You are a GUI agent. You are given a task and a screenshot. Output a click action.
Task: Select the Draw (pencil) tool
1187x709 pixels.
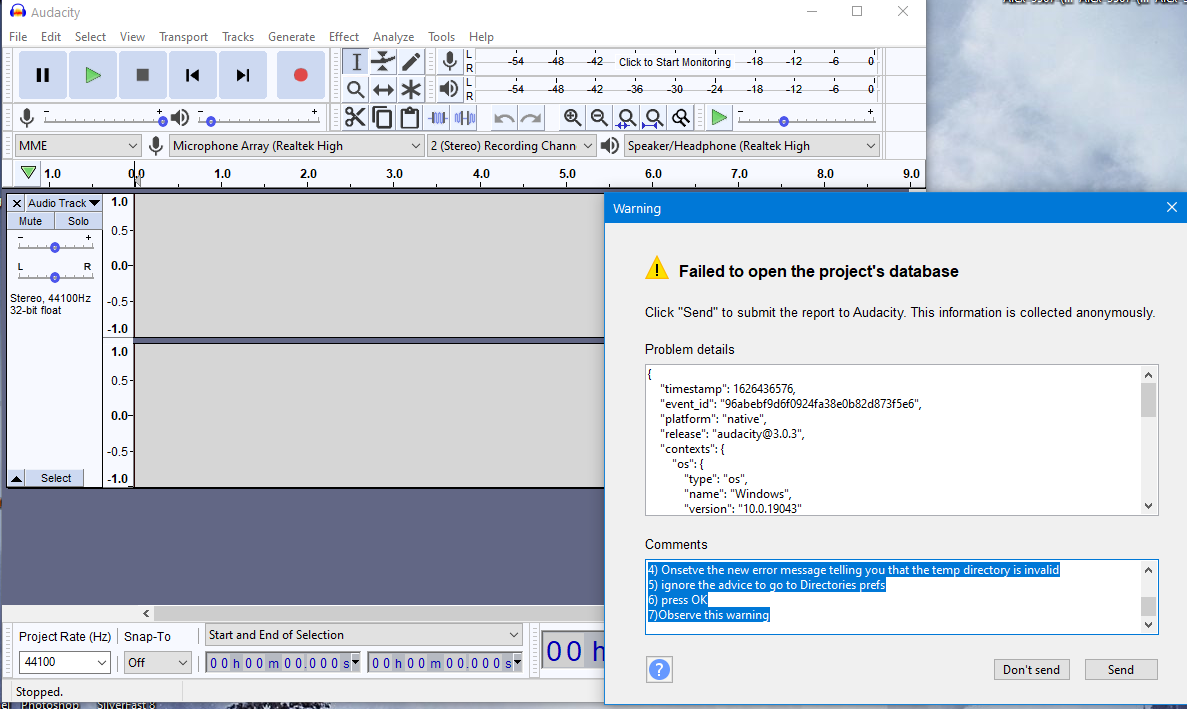(x=410, y=62)
